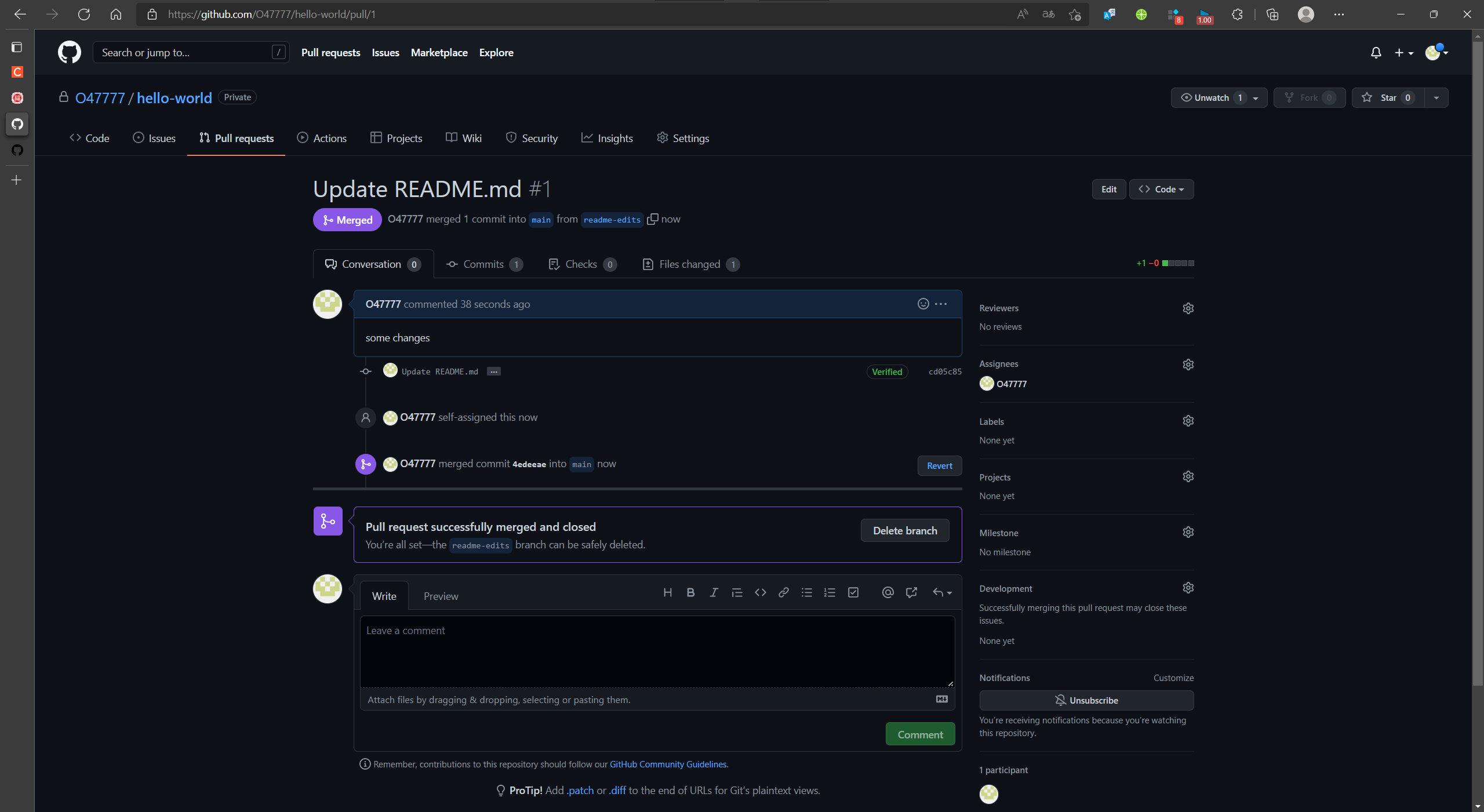Add a reaction using the smiley icon

click(x=923, y=304)
